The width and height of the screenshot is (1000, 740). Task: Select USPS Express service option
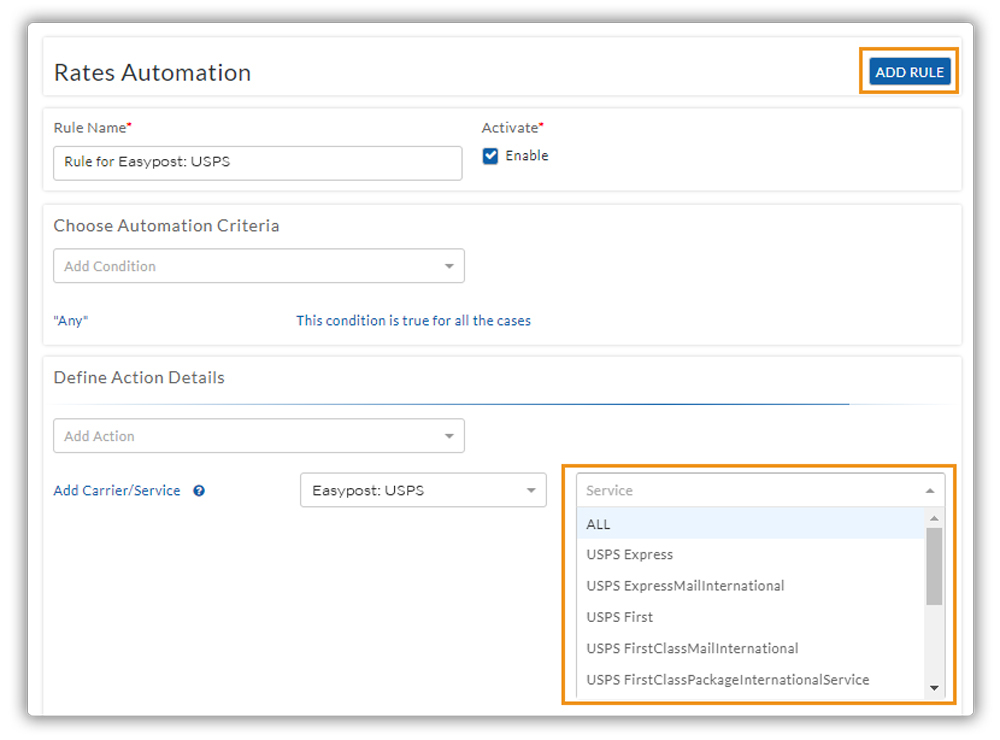coord(751,555)
